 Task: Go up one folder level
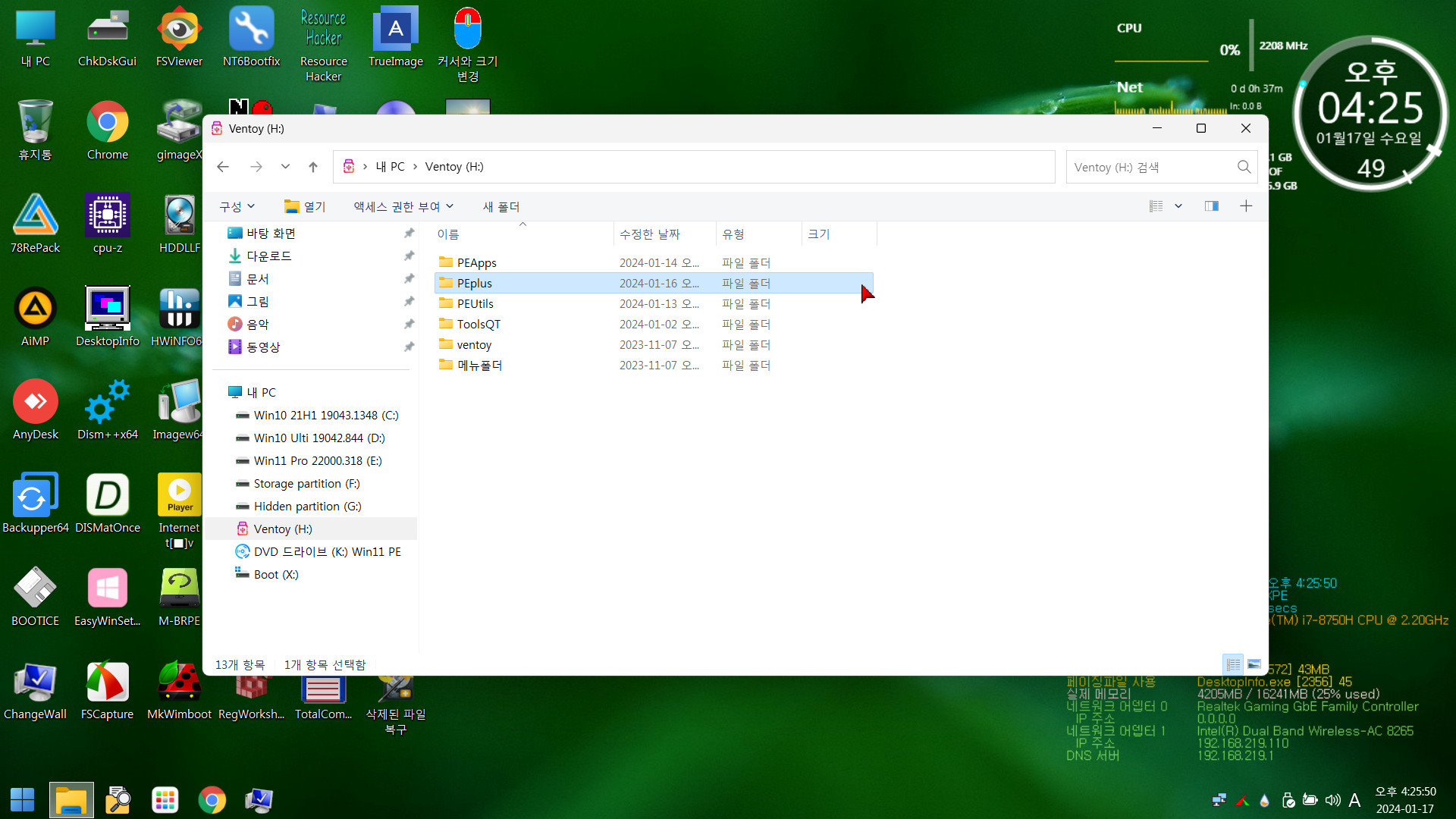pos(312,167)
